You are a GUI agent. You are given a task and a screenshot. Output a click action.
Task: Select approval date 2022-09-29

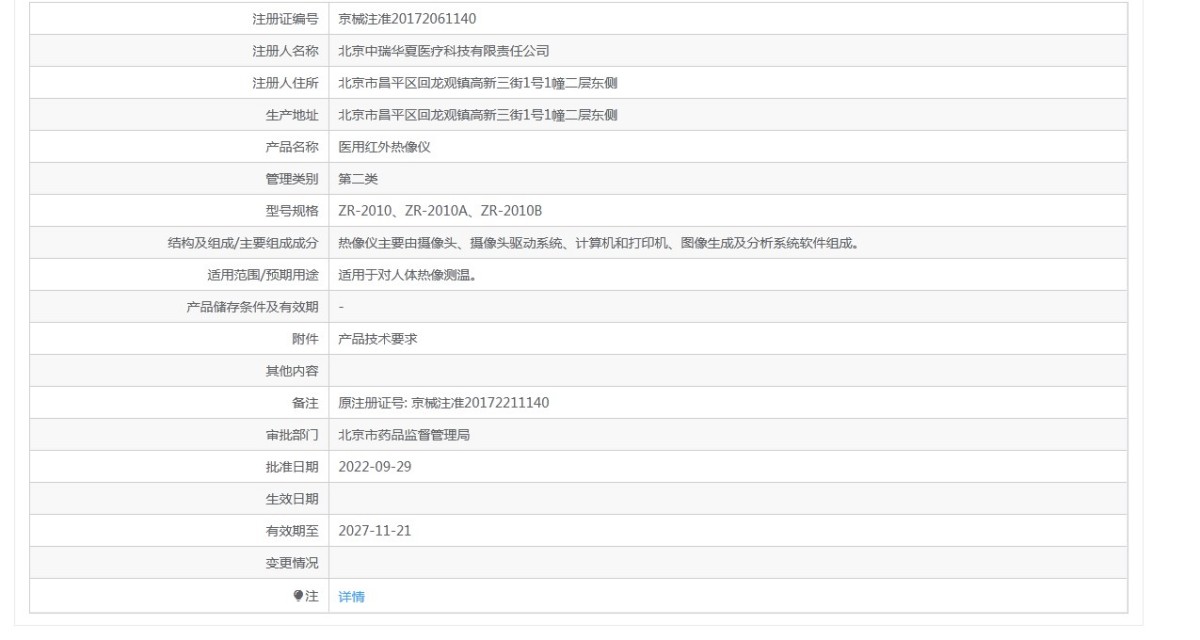coord(375,467)
